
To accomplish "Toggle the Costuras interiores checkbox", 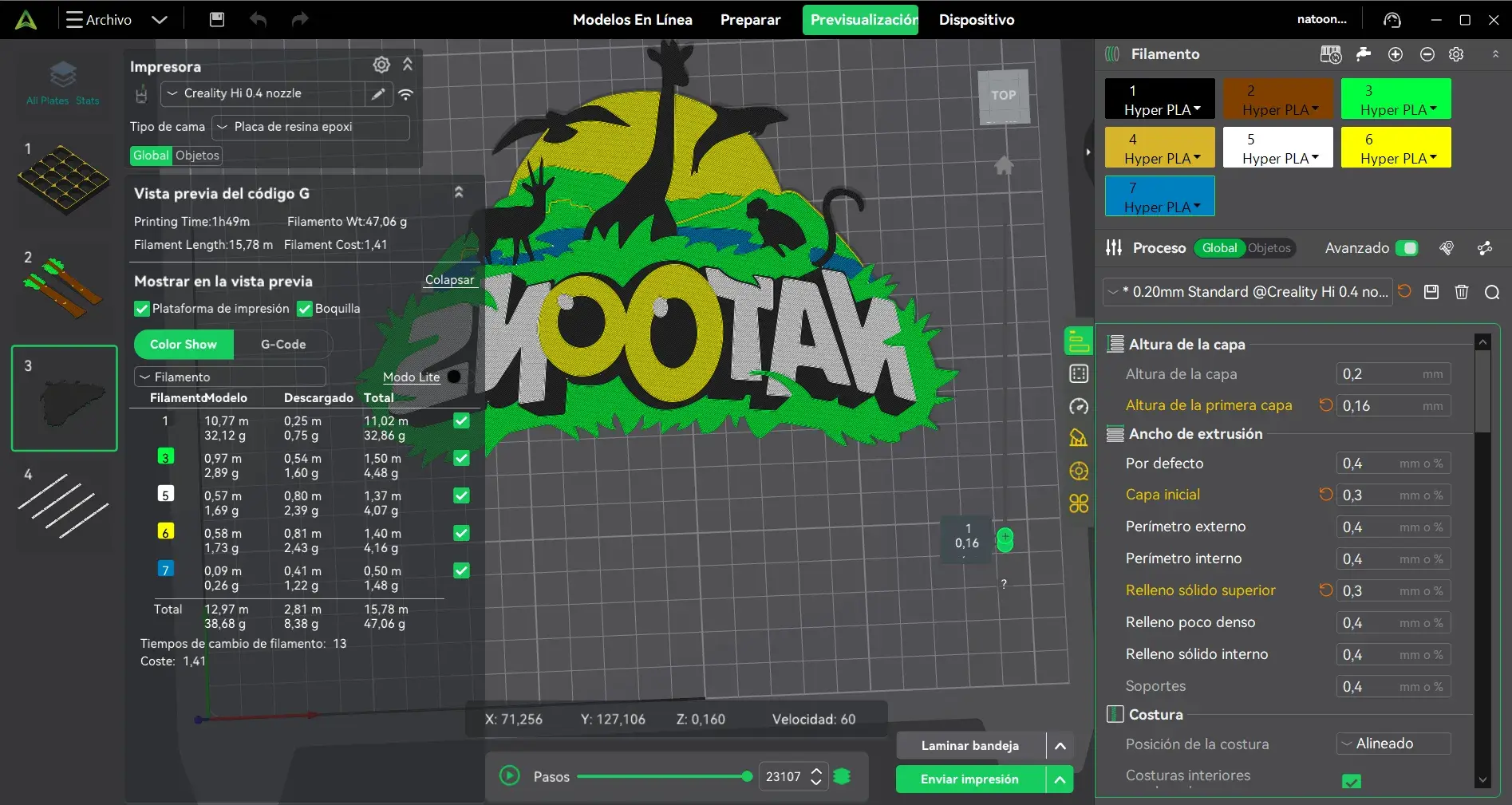I will point(1352,781).
